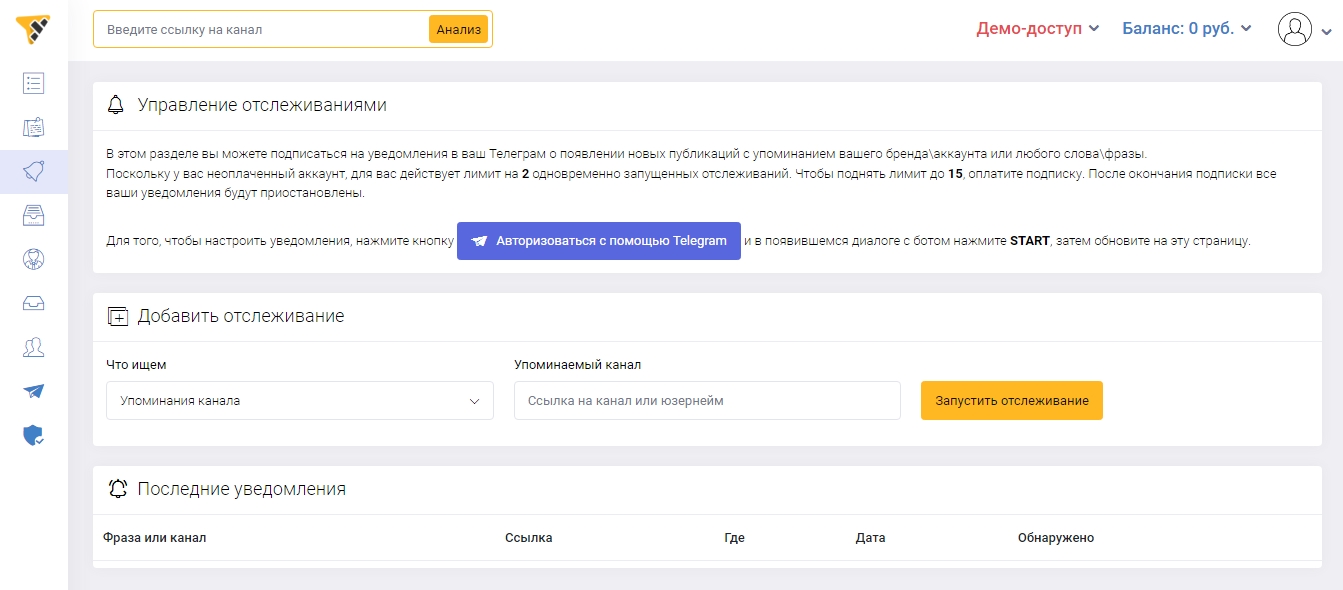Image resolution: width=1343 pixels, height=590 pixels.
Task: Open the publications list section in sidebar
Action: tap(33, 83)
